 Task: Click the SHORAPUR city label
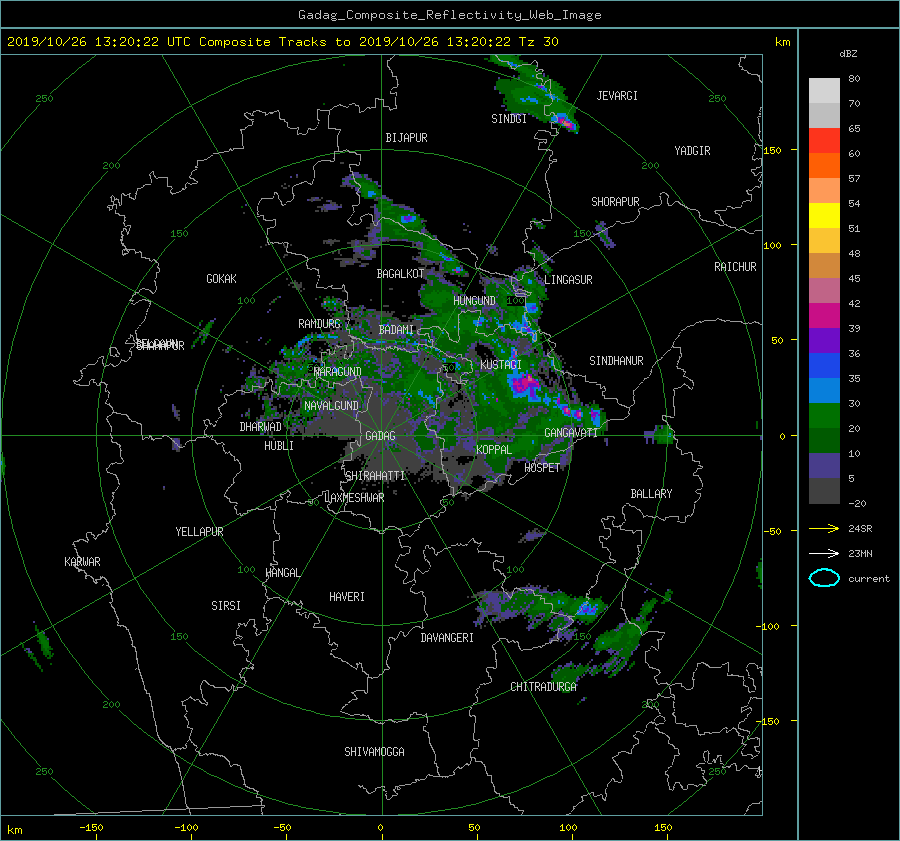(615, 202)
